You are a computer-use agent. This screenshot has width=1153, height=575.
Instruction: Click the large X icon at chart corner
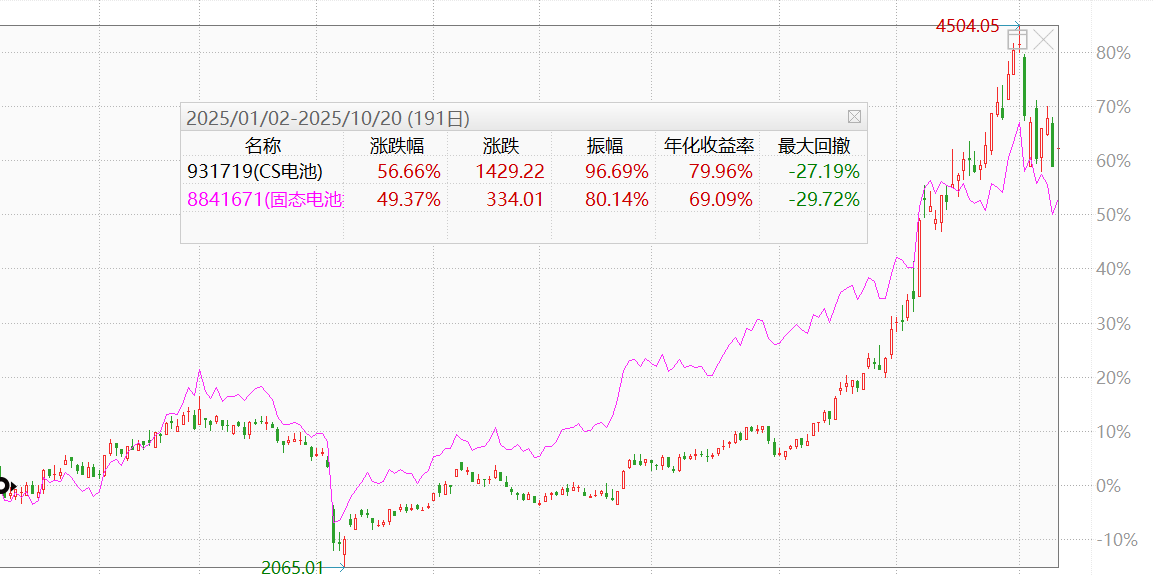tap(1044, 40)
